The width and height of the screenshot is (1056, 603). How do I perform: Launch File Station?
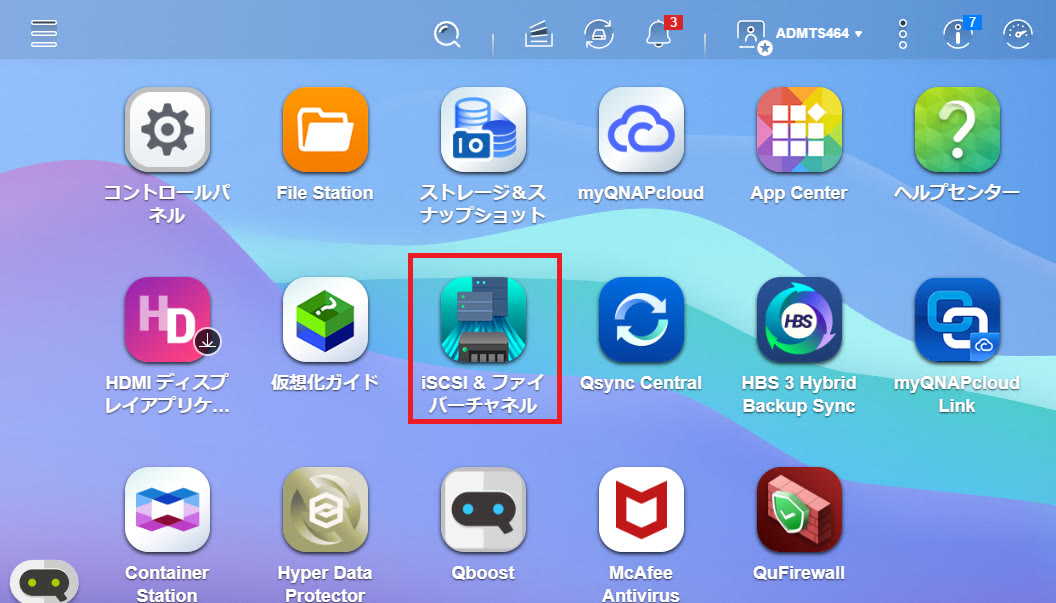(325, 129)
